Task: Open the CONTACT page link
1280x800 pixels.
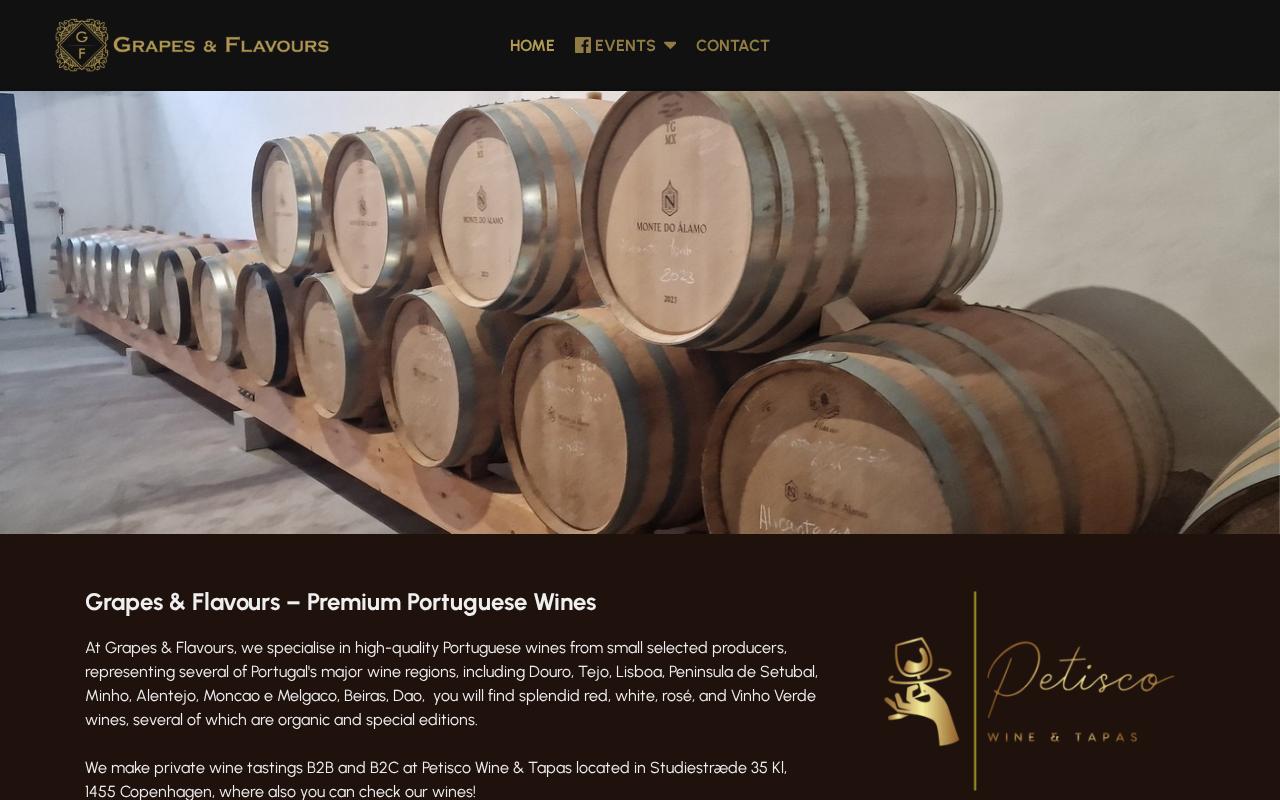Action: pos(733,45)
